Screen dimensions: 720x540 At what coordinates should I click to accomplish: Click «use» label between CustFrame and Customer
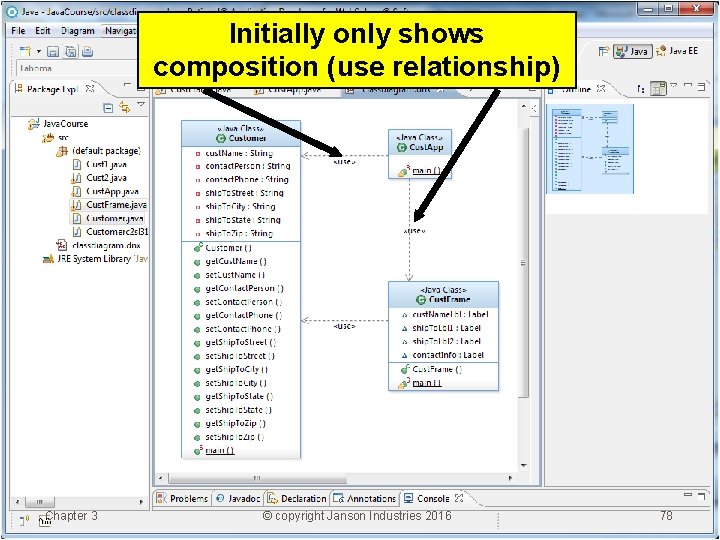point(344,326)
